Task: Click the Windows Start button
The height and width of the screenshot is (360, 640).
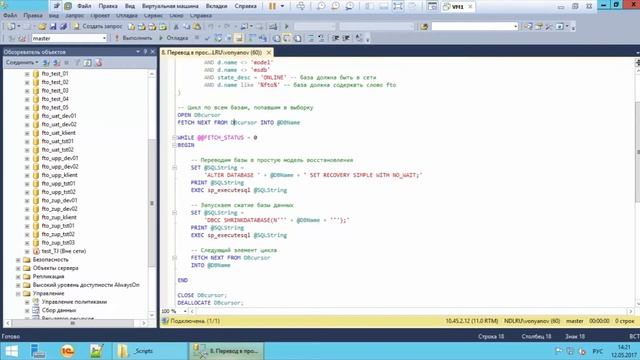Action: point(11,351)
